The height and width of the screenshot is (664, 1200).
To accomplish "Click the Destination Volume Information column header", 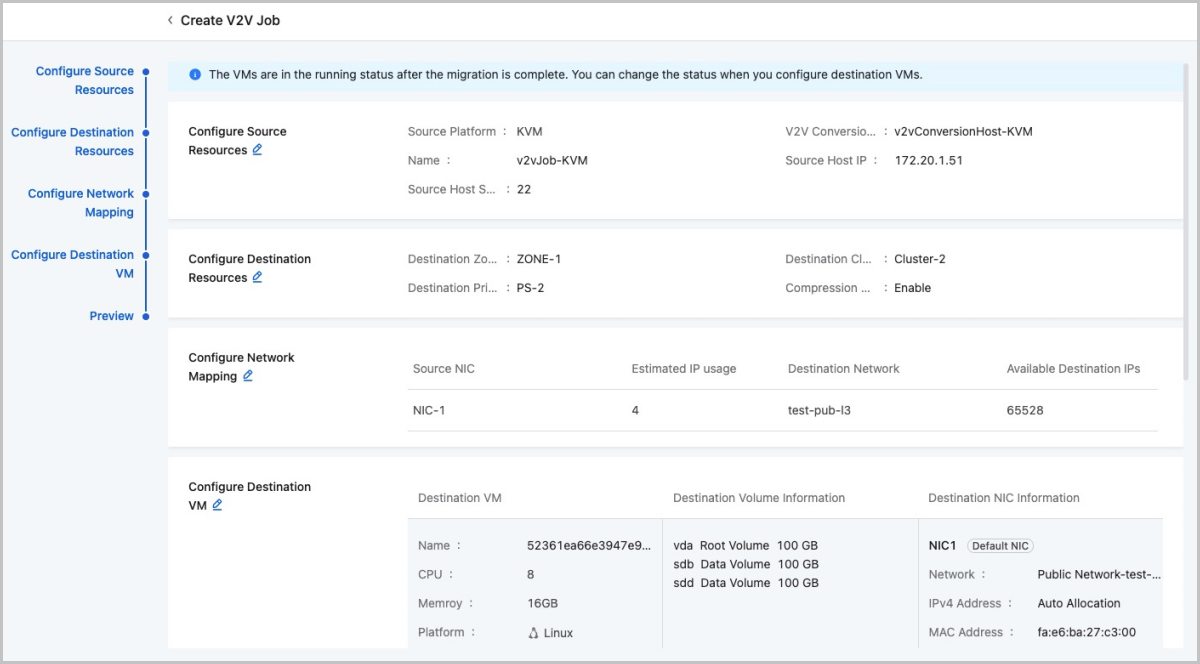I will click(x=759, y=498).
